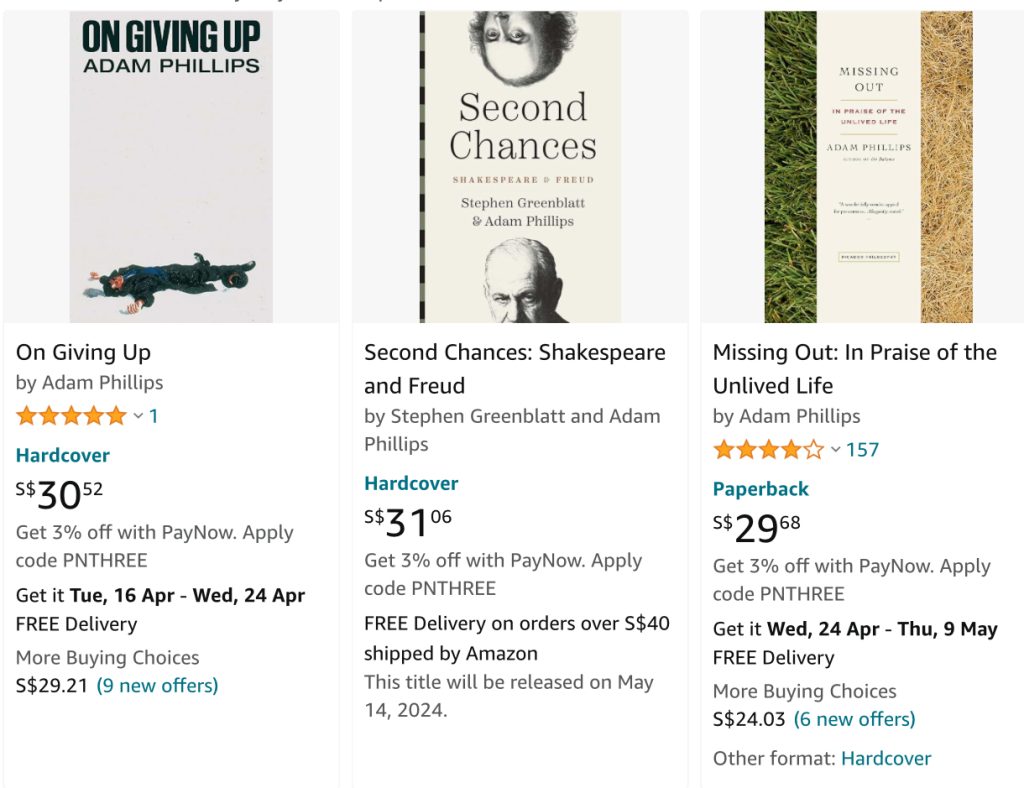Open Second Chances: Shakespeare and Freud title
Screen dimensions: 1024x788
514,368
